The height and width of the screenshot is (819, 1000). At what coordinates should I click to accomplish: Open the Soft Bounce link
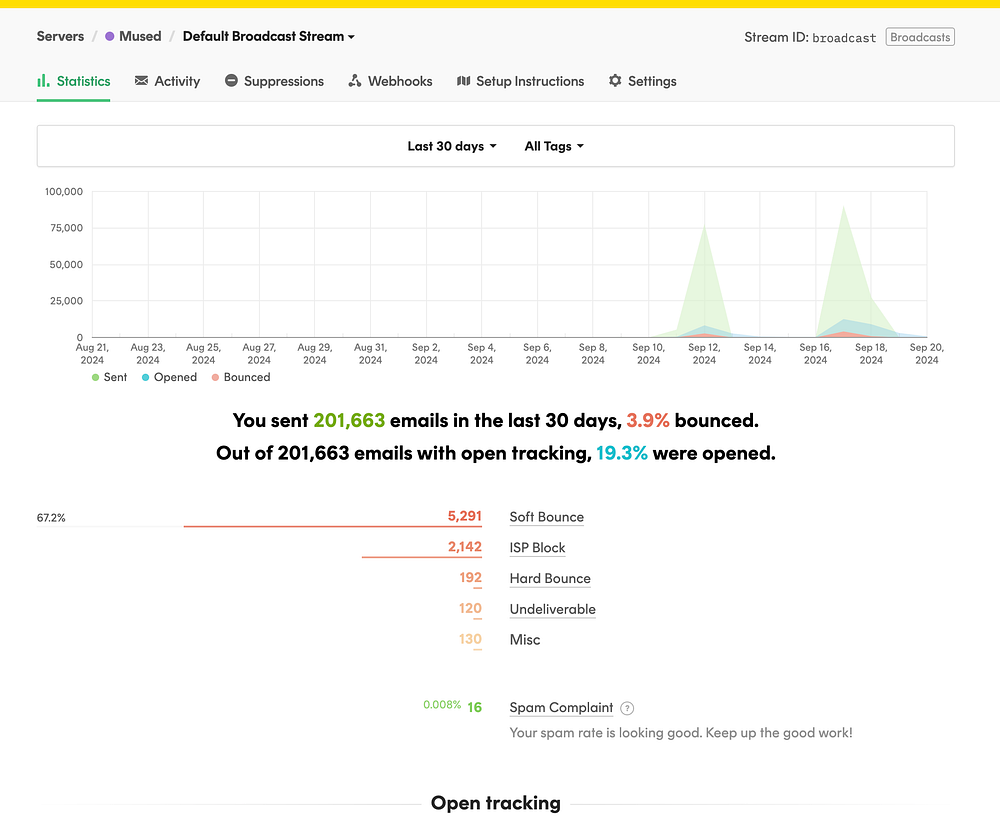pyautogui.click(x=547, y=517)
